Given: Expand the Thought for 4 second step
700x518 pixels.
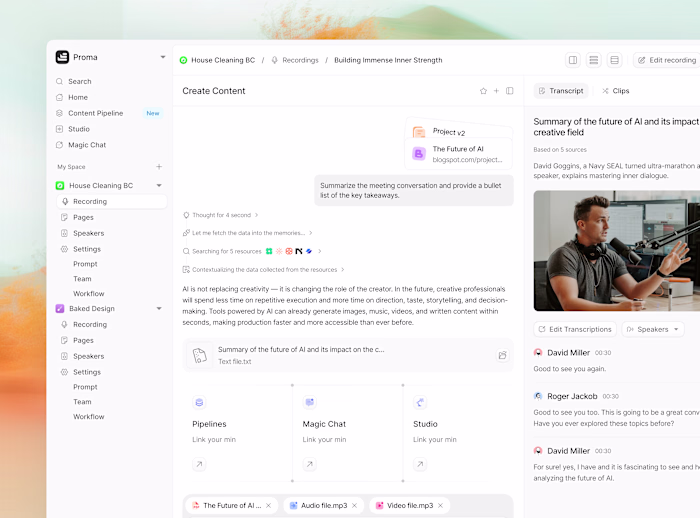Looking at the screenshot, I should [221, 215].
